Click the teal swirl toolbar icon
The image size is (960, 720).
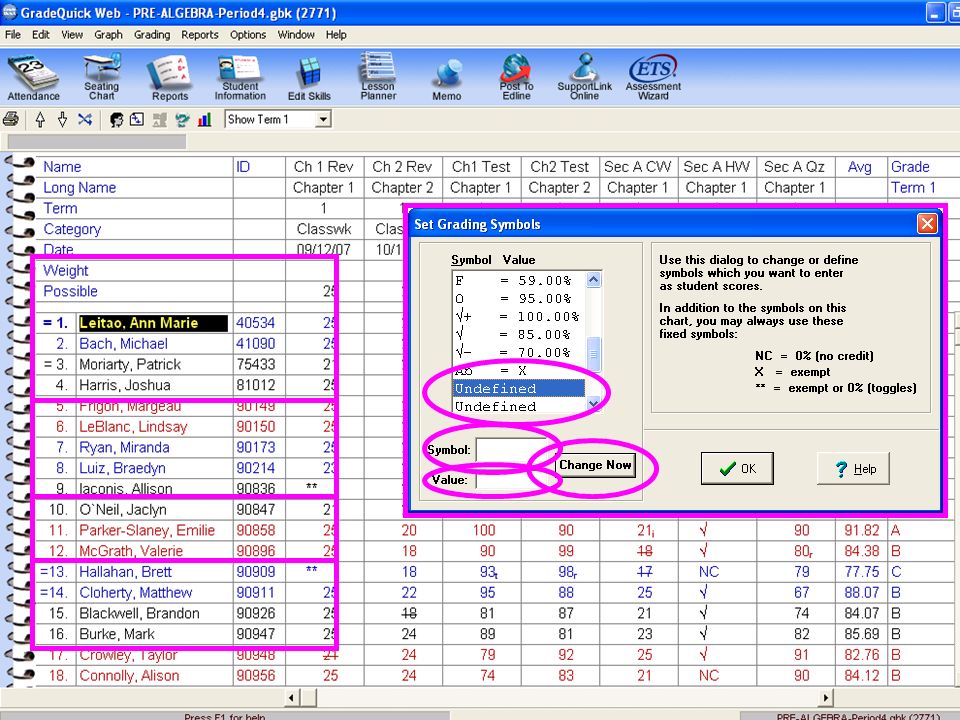(x=182, y=119)
